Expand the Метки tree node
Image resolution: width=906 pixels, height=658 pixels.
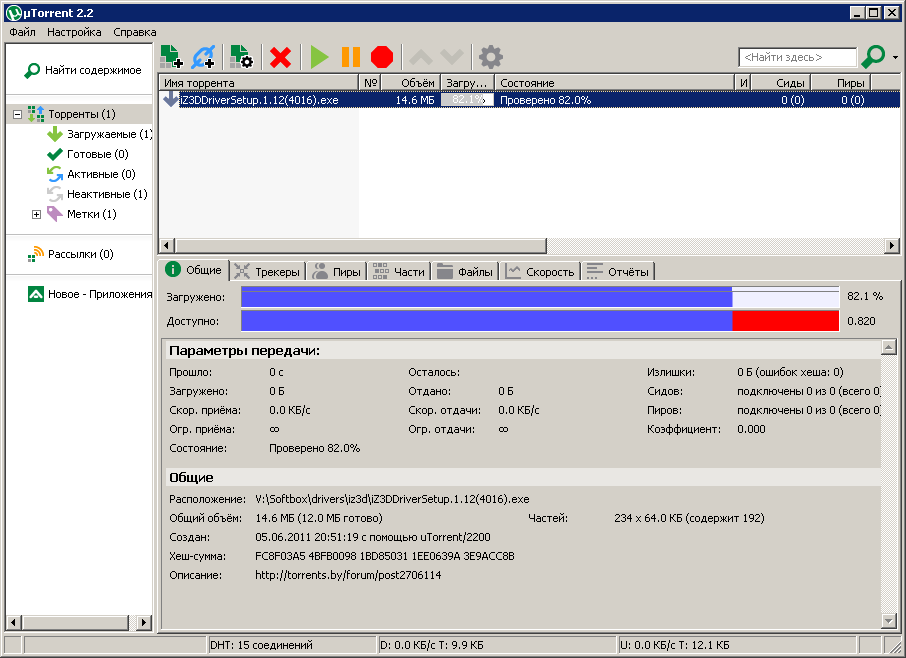[37, 214]
